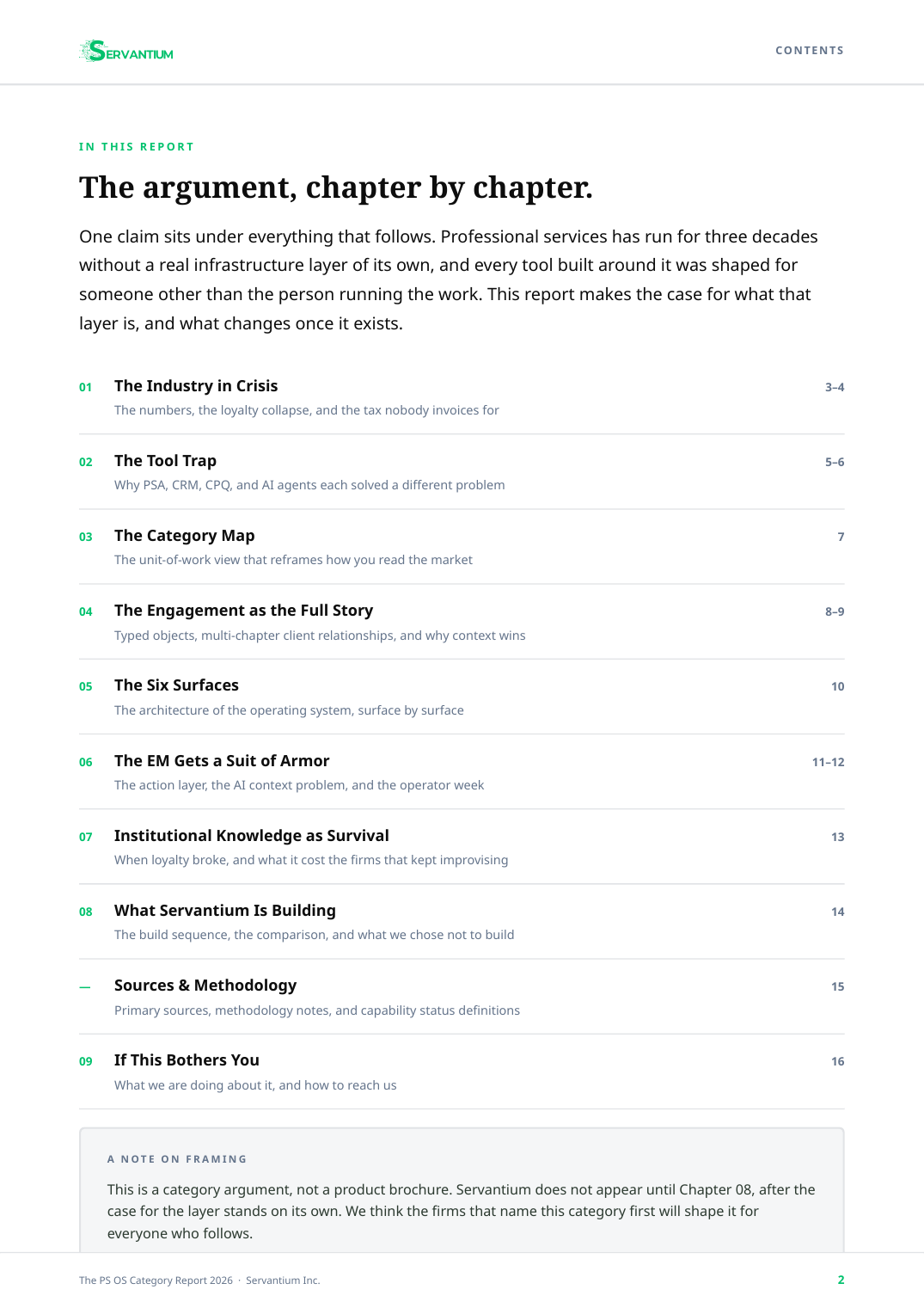The height and width of the screenshot is (1308, 924).
Task: Click footer text 'Servantium Inc.'
Action: click(283, 1280)
